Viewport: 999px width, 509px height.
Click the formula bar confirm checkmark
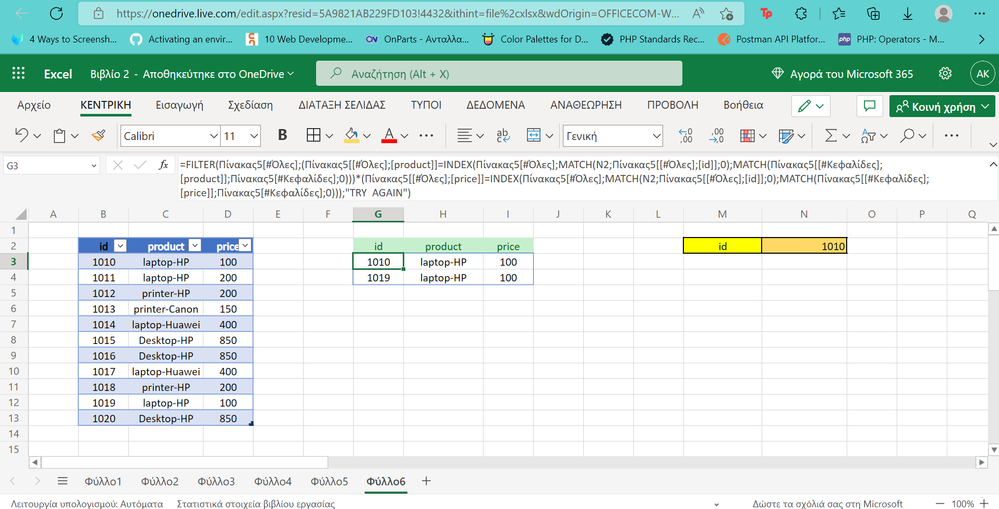tap(140, 165)
